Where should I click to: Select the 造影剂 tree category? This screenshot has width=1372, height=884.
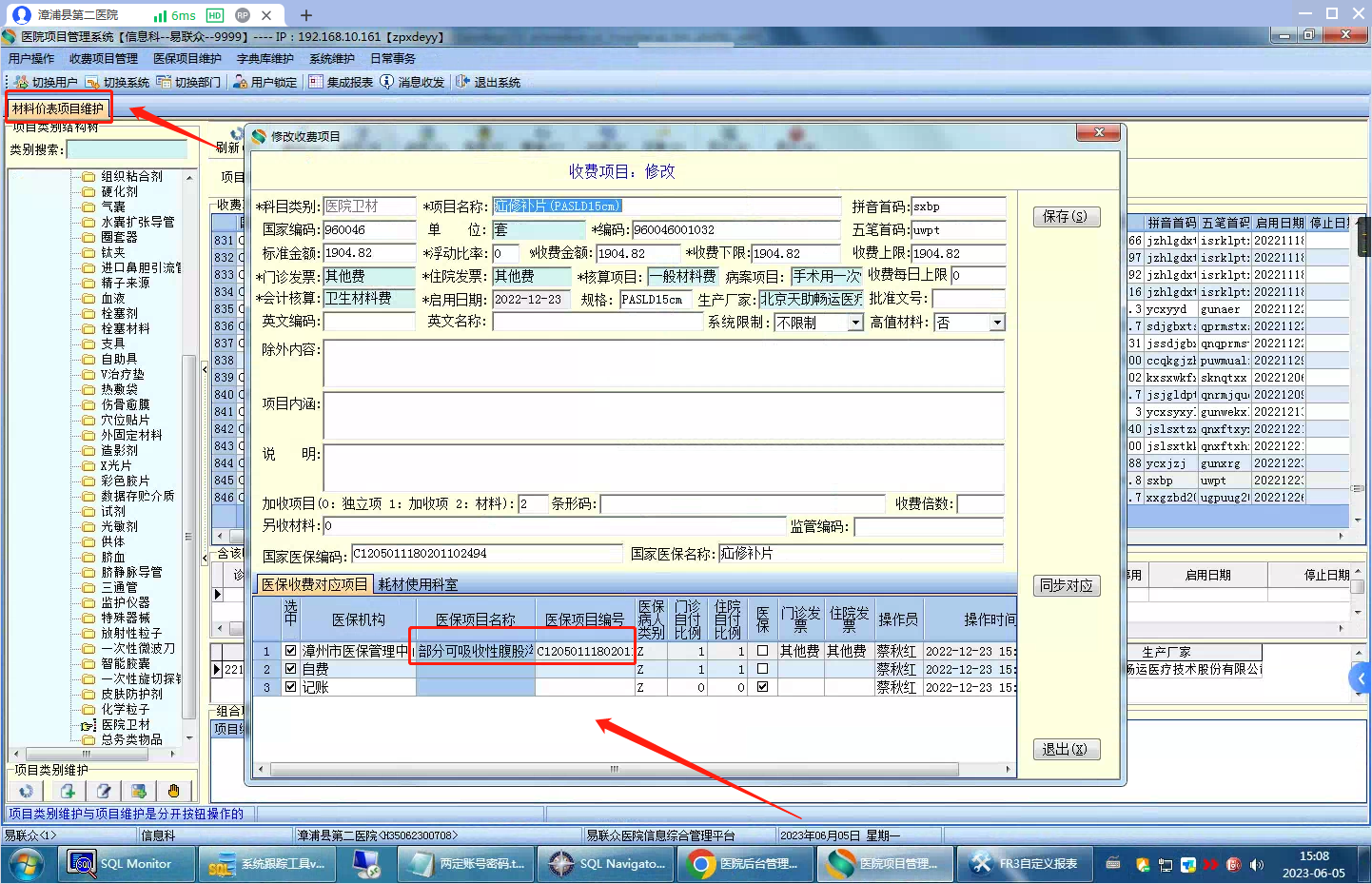coord(119,450)
